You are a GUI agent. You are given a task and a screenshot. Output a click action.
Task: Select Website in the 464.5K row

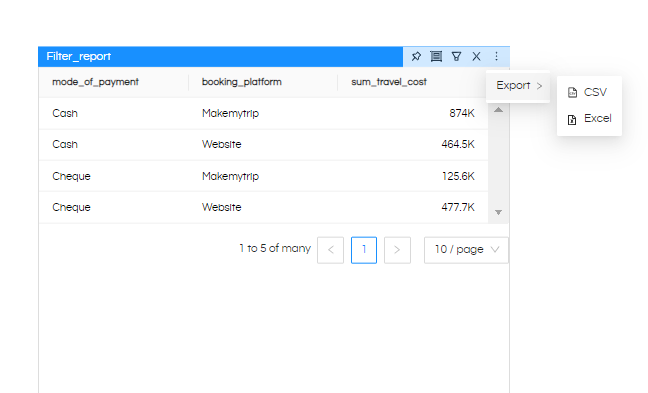tap(222, 144)
